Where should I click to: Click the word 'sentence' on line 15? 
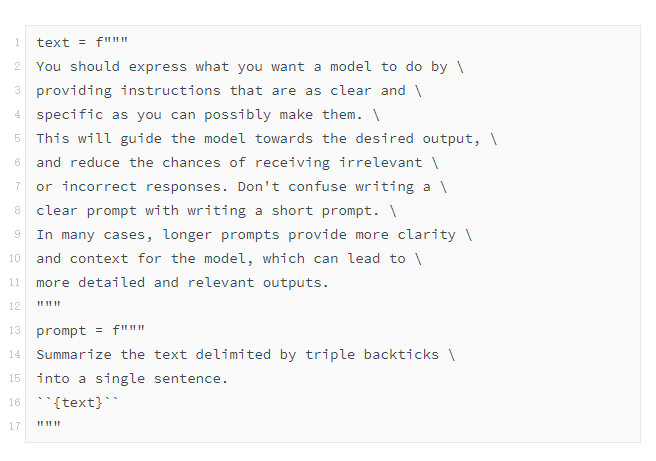click(x=187, y=379)
